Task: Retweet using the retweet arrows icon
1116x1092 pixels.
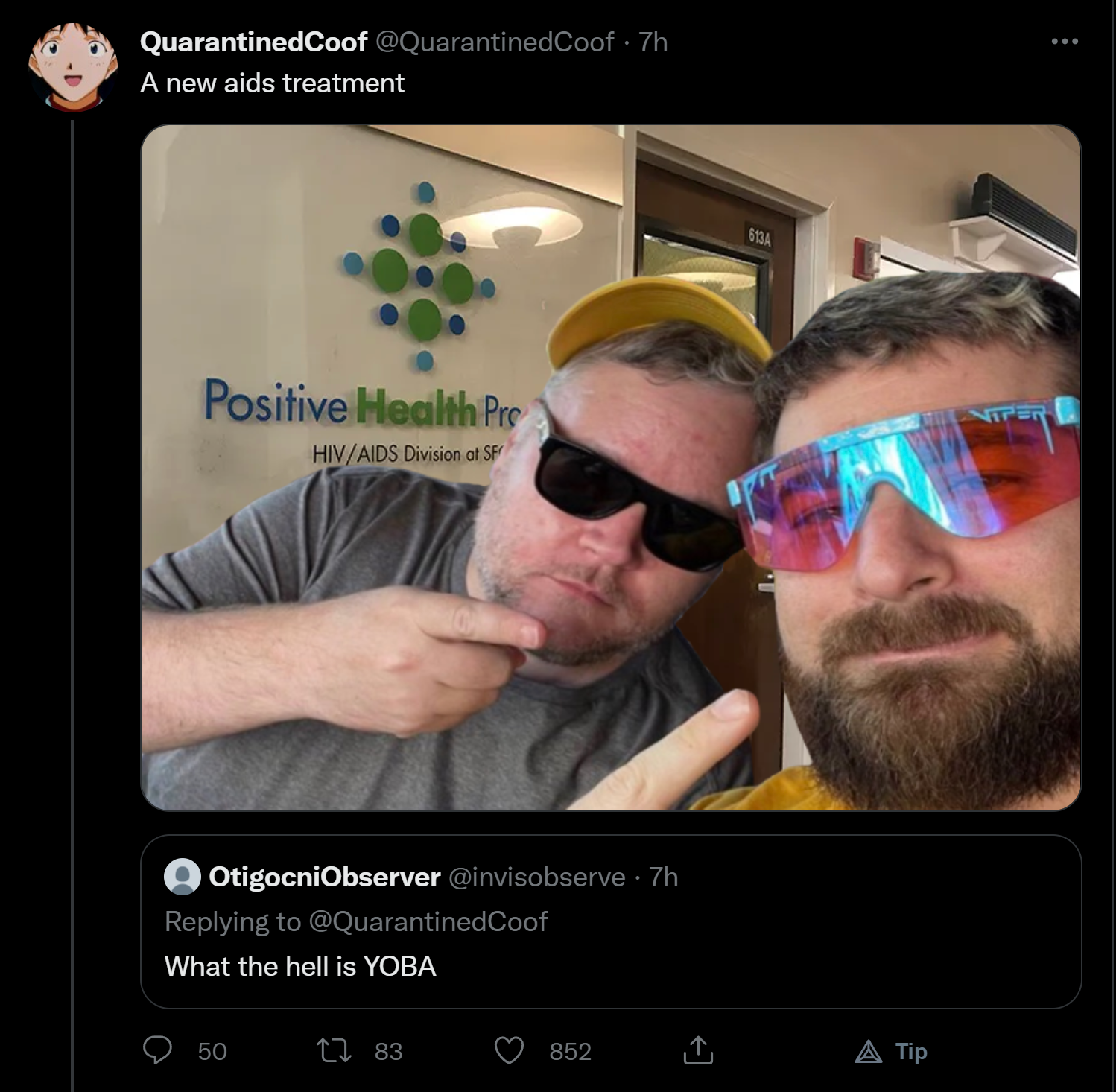Action: [x=334, y=1051]
